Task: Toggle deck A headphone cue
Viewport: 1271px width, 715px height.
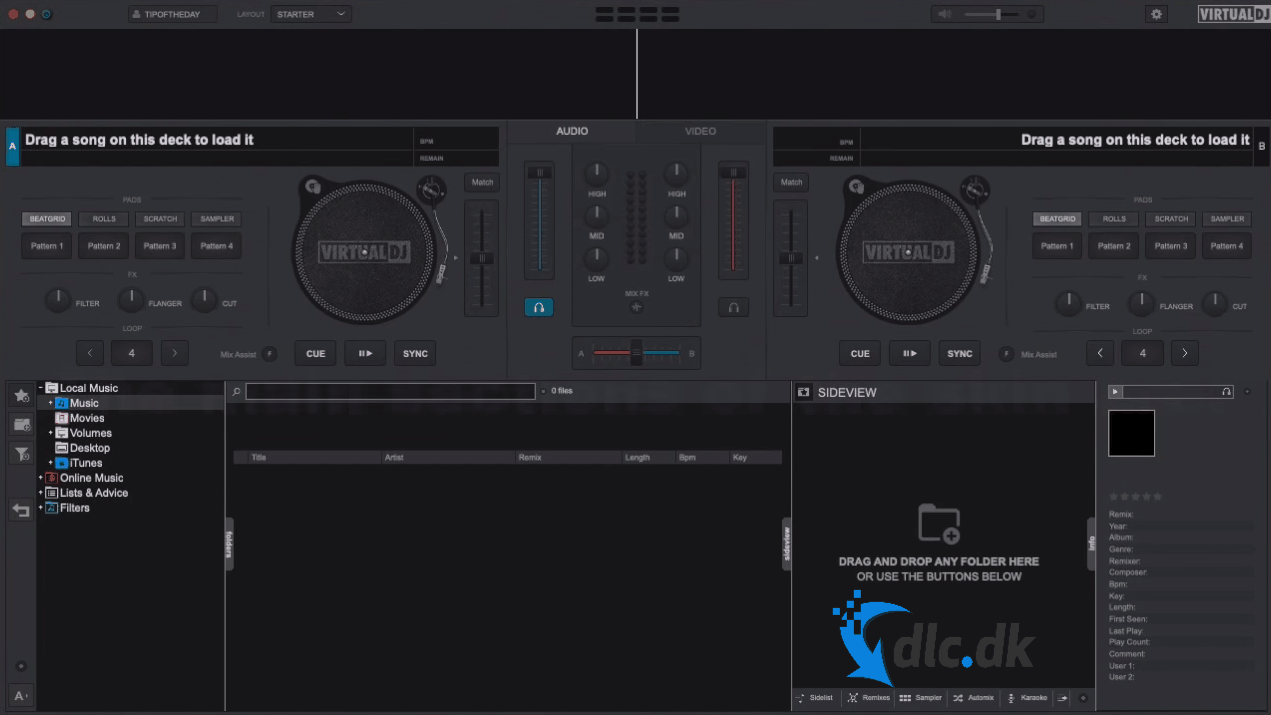Action: click(x=538, y=307)
